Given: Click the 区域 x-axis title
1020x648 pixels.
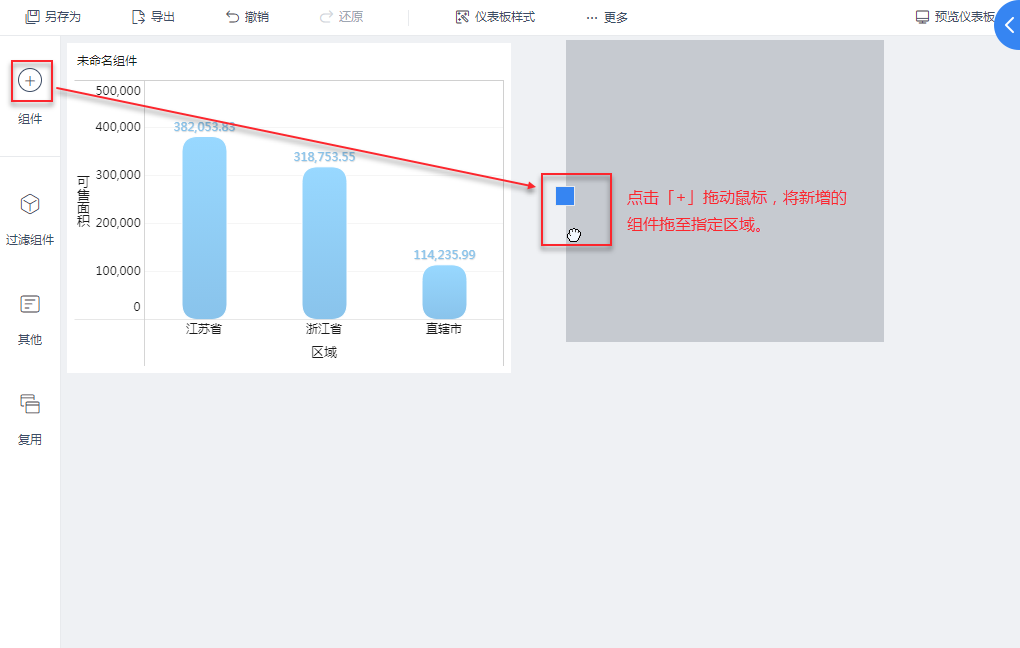Looking at the screenshot, I should click(324, 353).
